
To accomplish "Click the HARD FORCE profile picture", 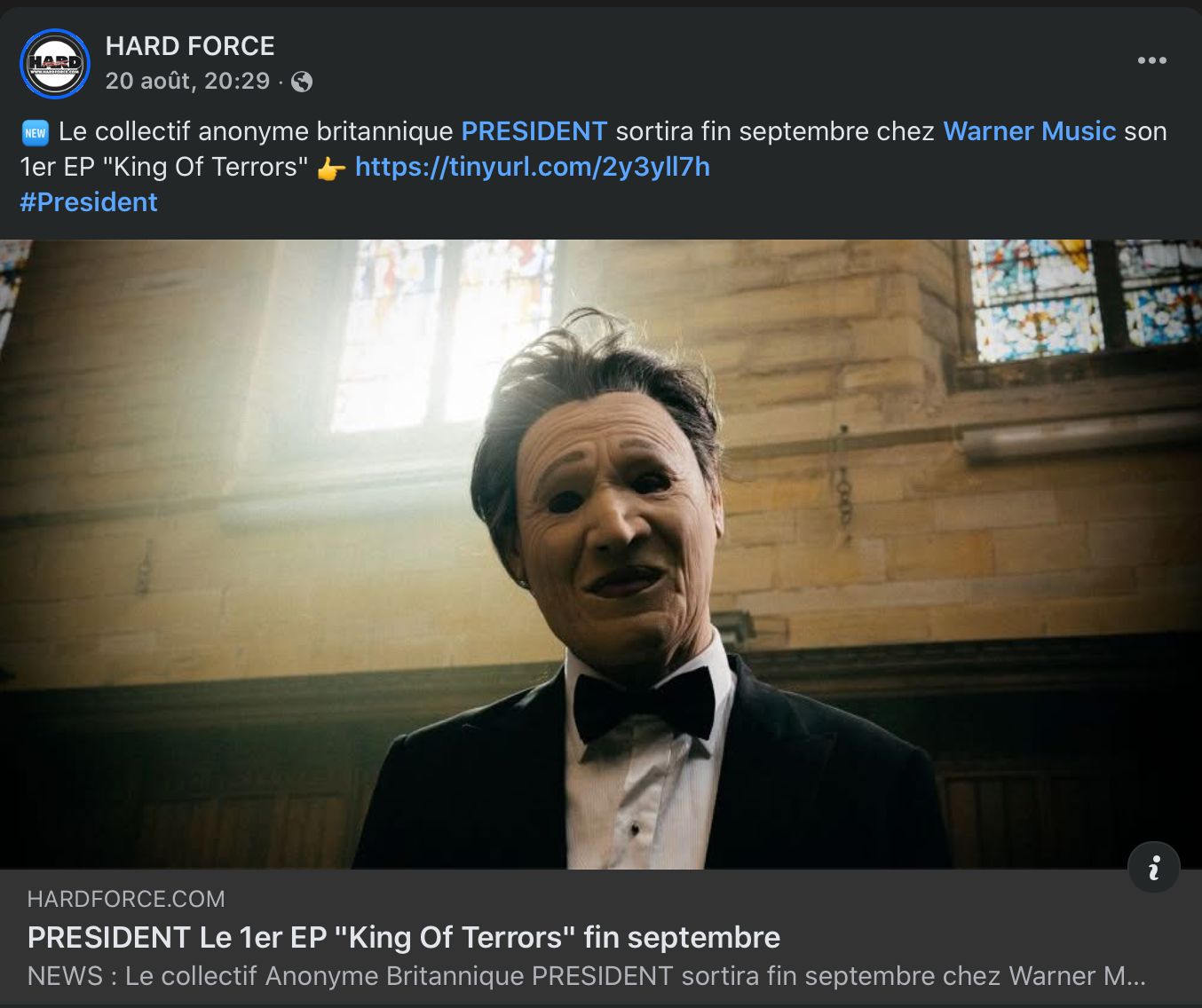I will click(55, 64).
